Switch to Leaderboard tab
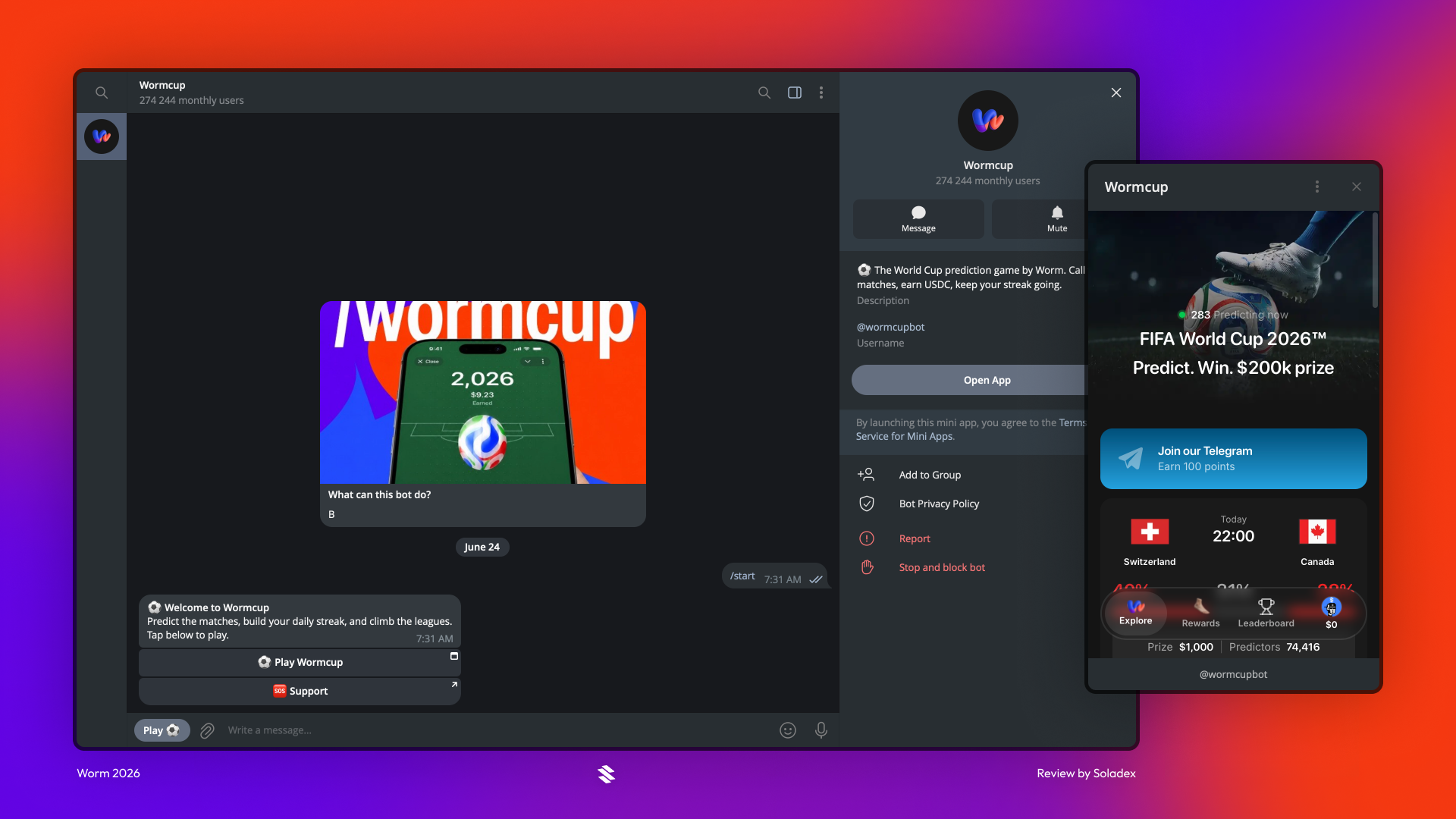 pyautogui.click(x=1266, y=613)
